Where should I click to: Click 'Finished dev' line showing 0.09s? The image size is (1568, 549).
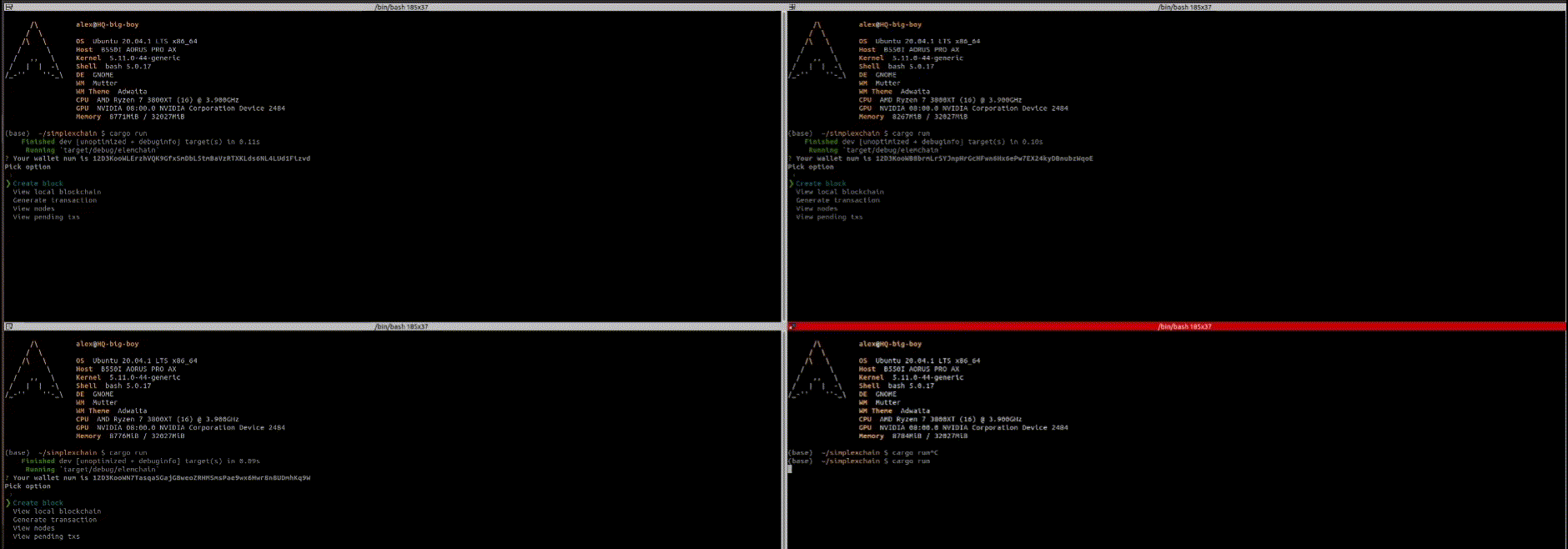point(140,461)
